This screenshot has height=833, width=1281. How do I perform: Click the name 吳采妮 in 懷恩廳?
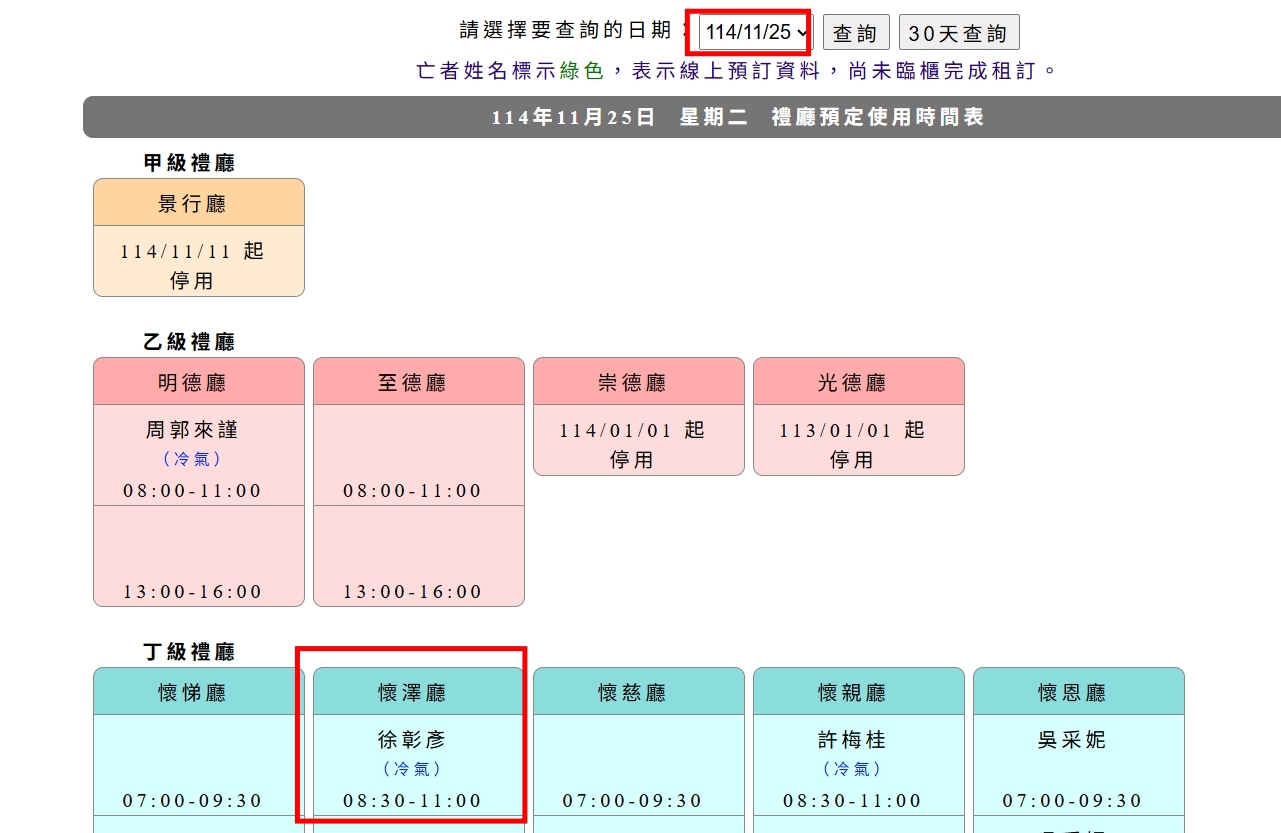[x=1072, y=740]
